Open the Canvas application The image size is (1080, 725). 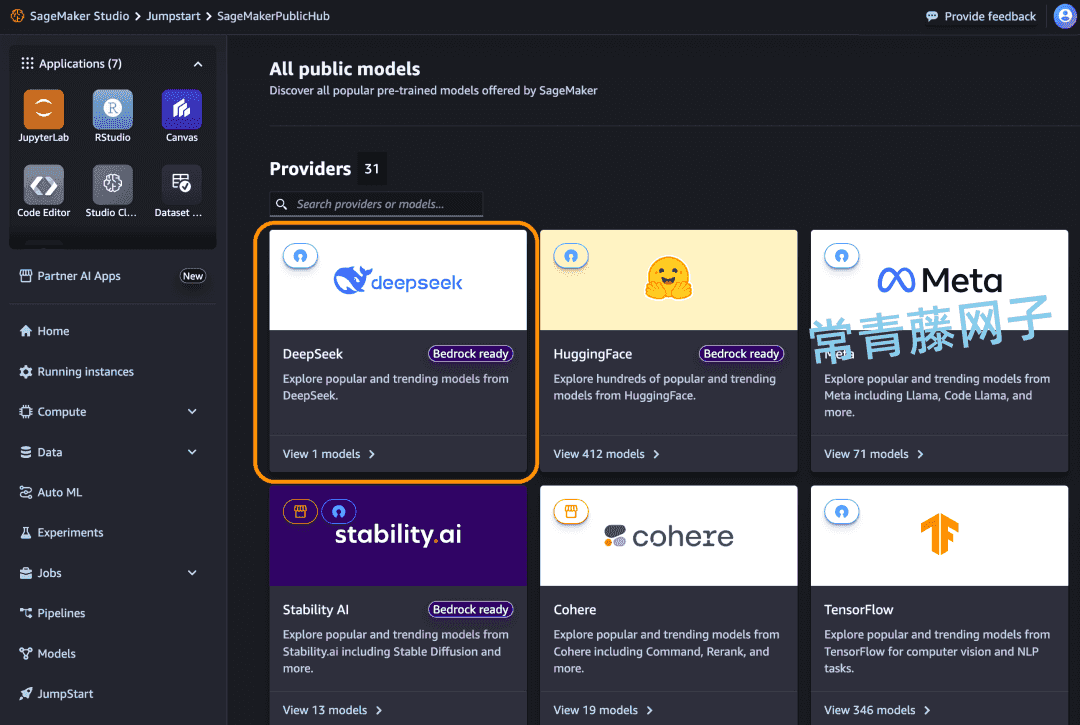[182, 109]
